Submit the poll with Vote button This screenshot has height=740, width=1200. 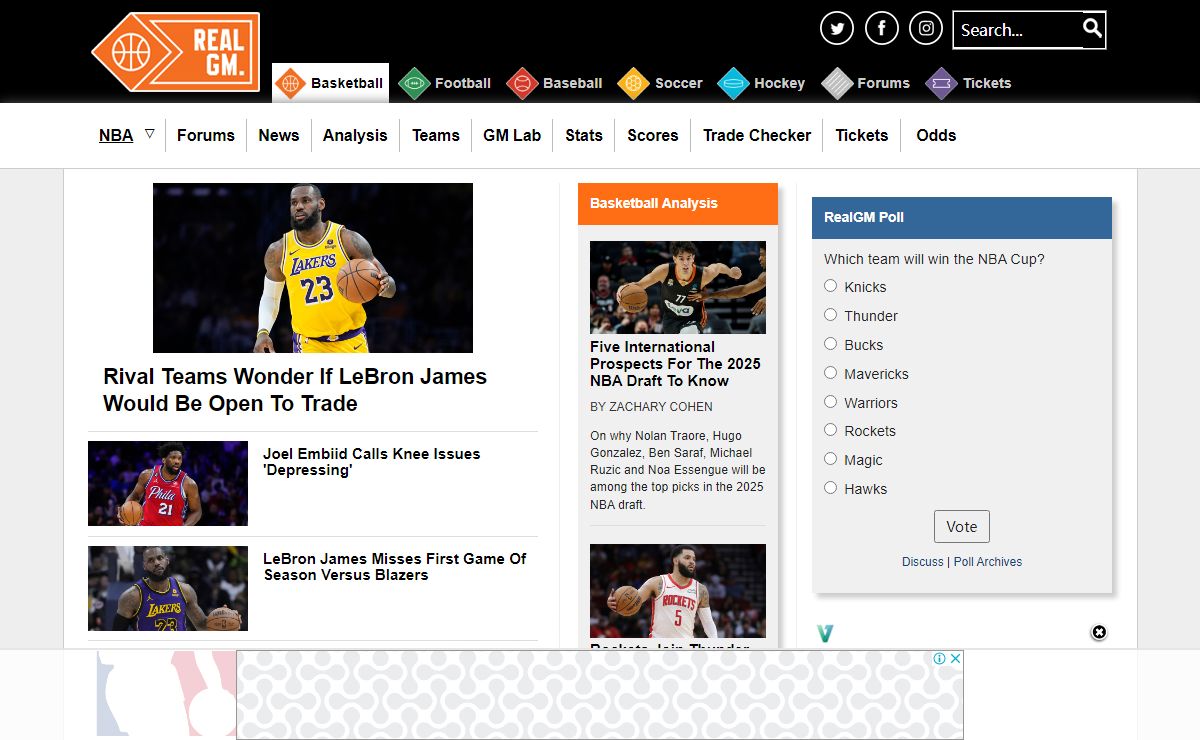tap(962, 527)
